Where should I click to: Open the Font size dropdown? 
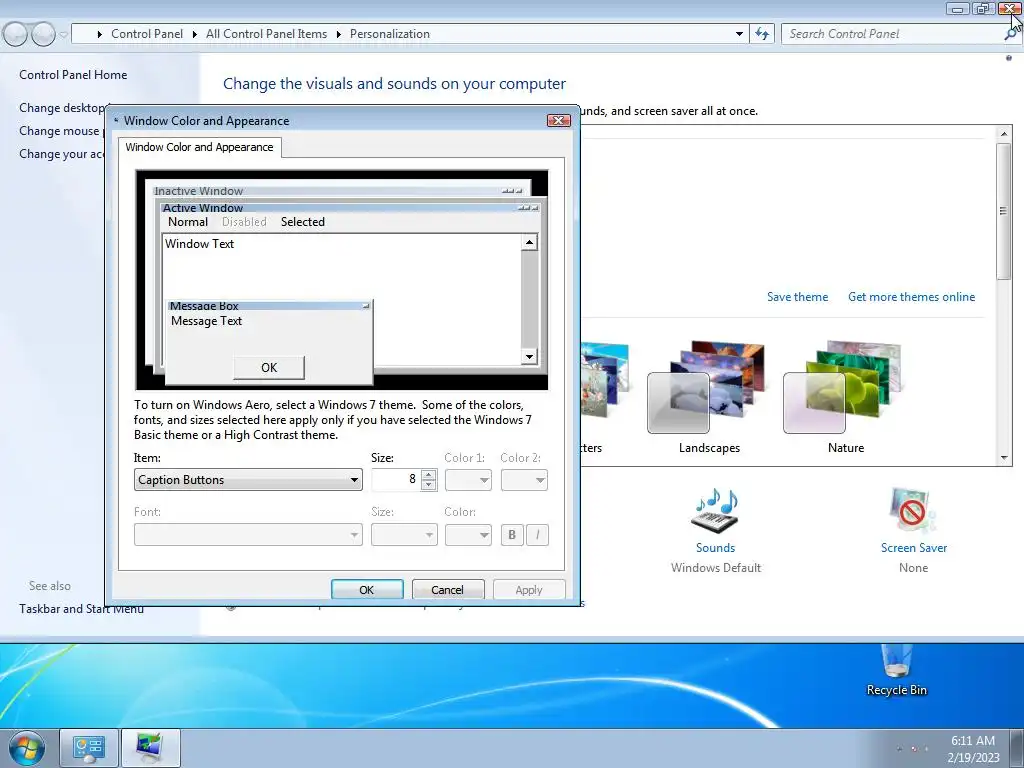(404, 535)
